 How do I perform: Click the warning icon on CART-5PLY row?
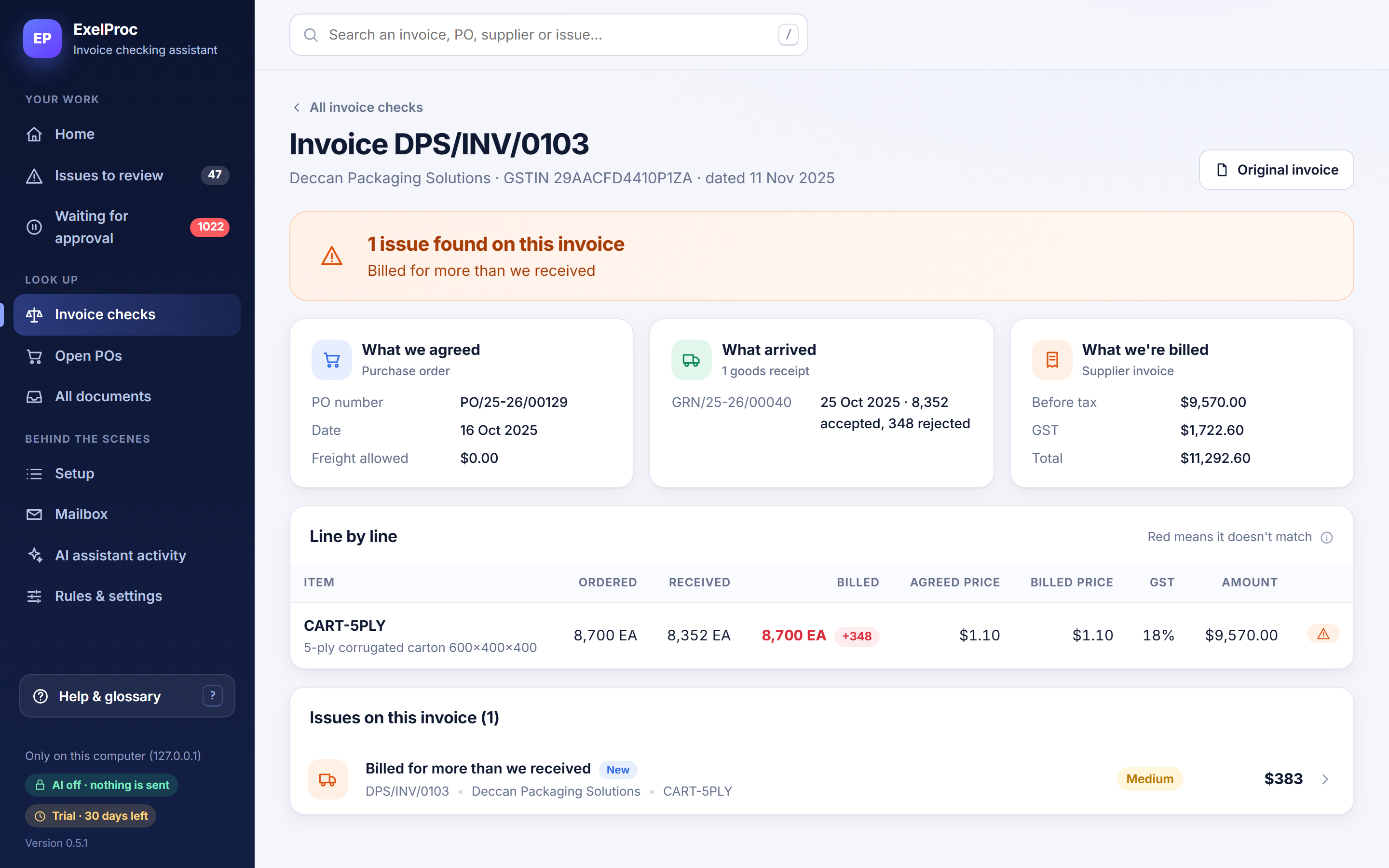point(1323,634)
